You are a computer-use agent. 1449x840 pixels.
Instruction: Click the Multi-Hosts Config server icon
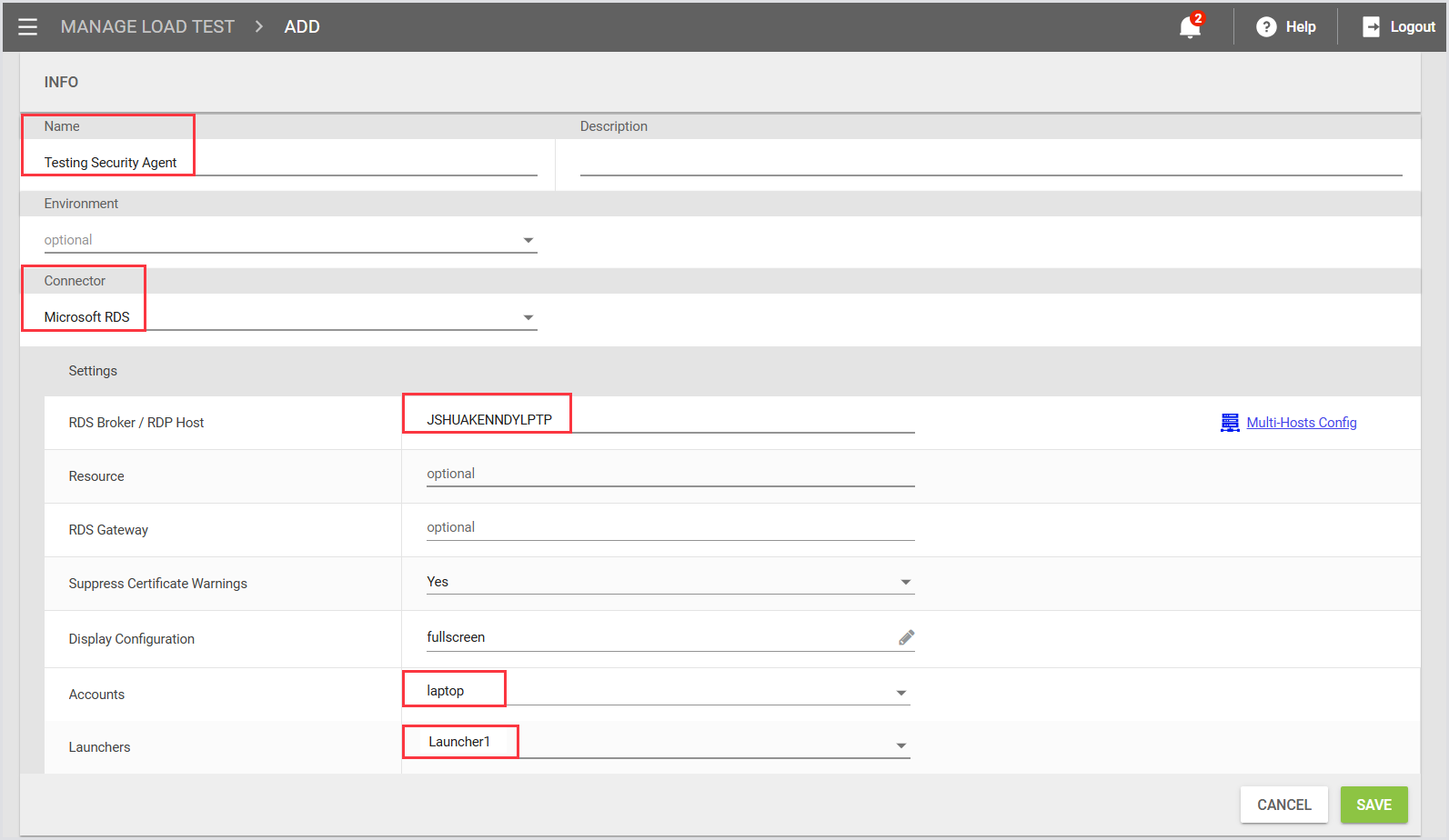(1230, 423)
